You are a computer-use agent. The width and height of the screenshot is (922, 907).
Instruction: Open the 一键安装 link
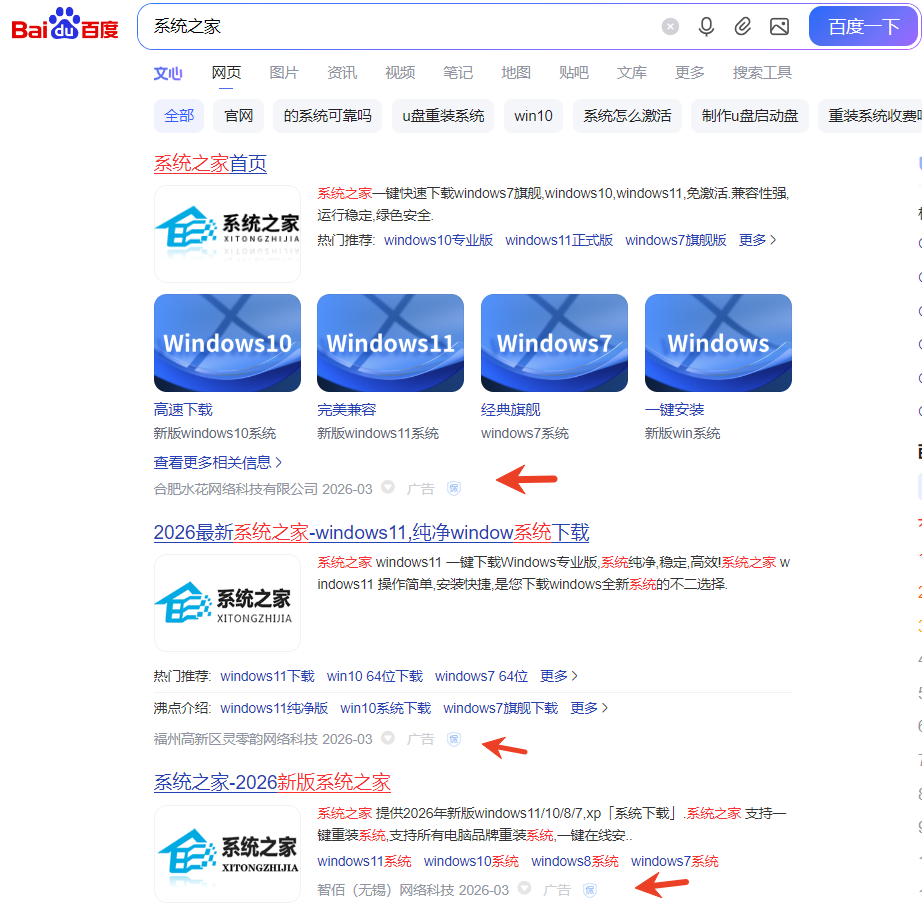click(x=674, y=409)
